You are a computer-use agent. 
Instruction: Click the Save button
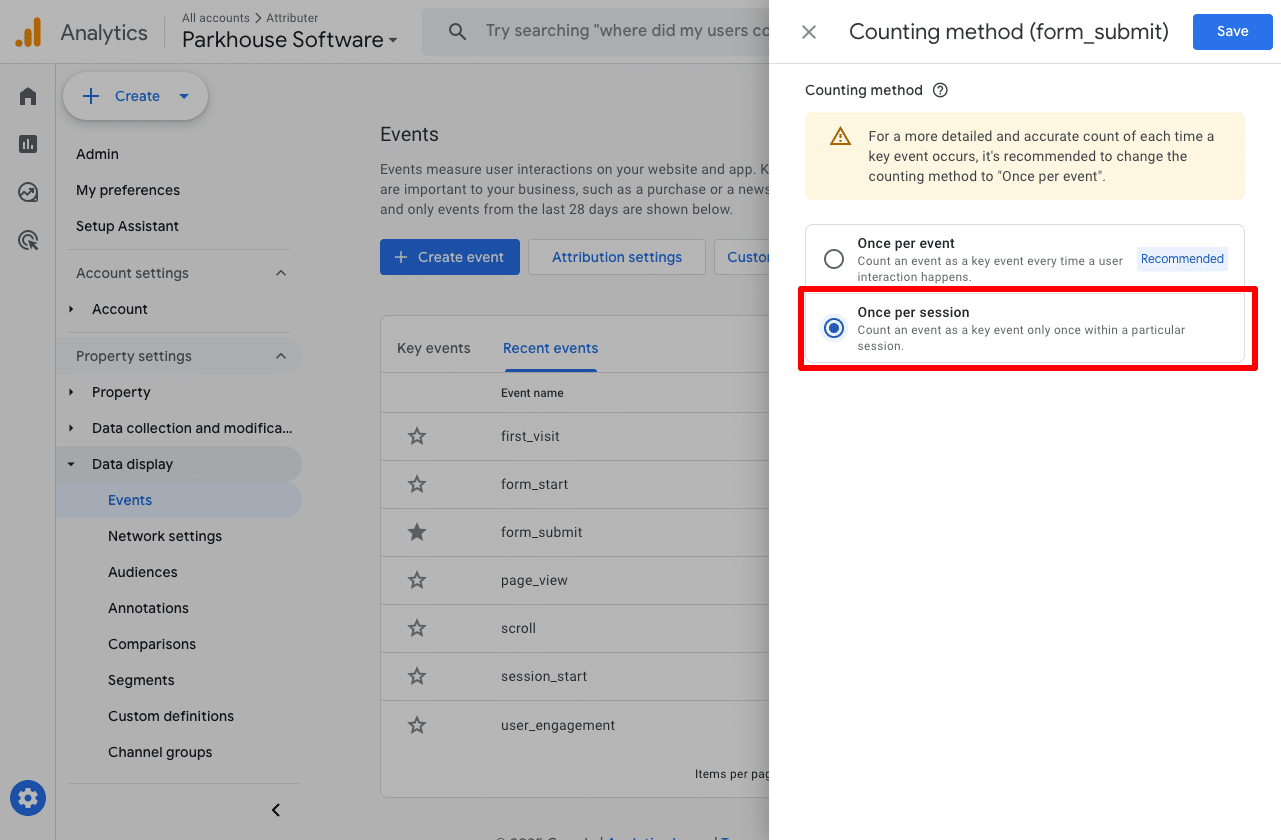[x=1232, y=31]
